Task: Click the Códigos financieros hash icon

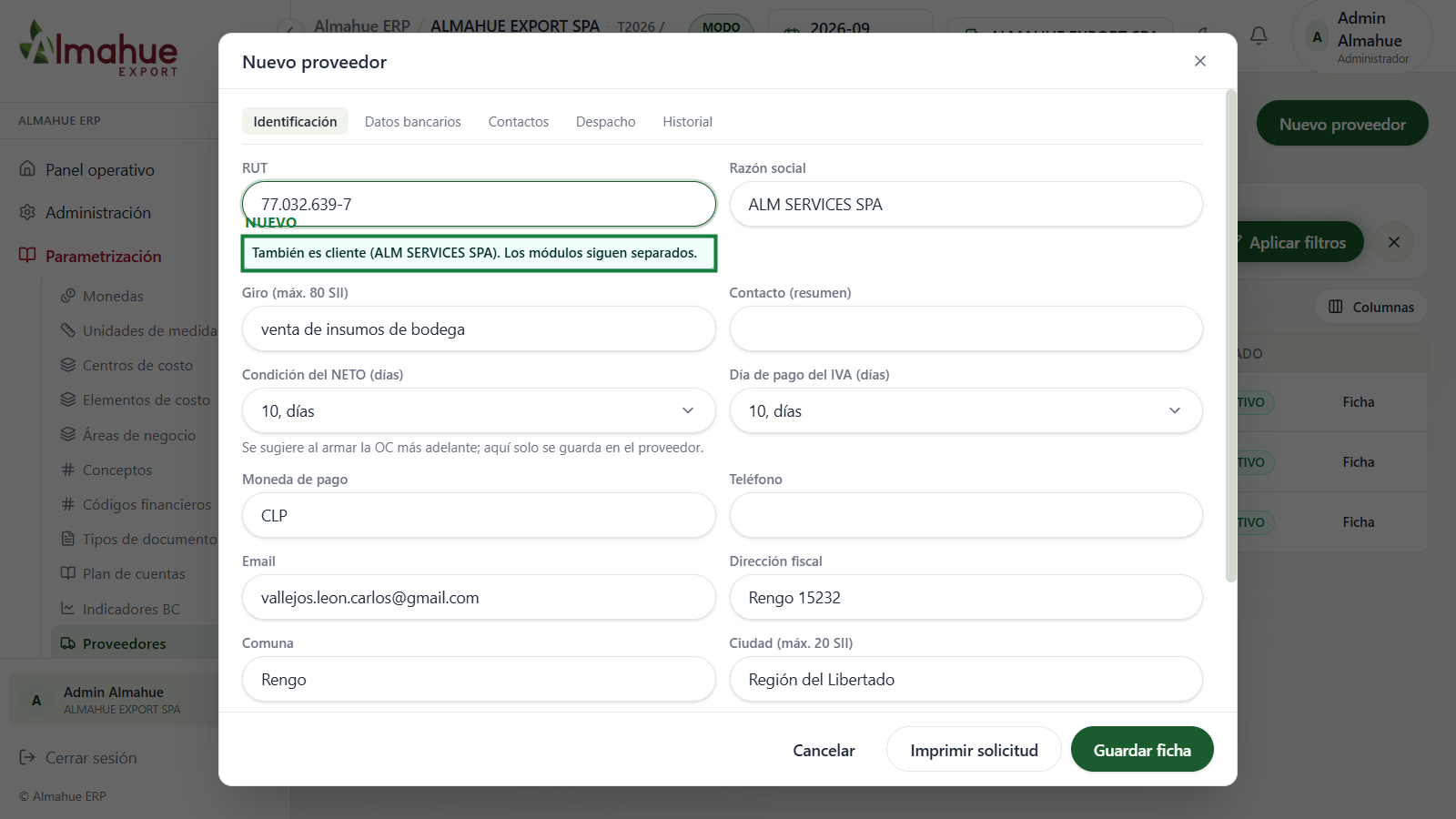Action: (67, 504)
